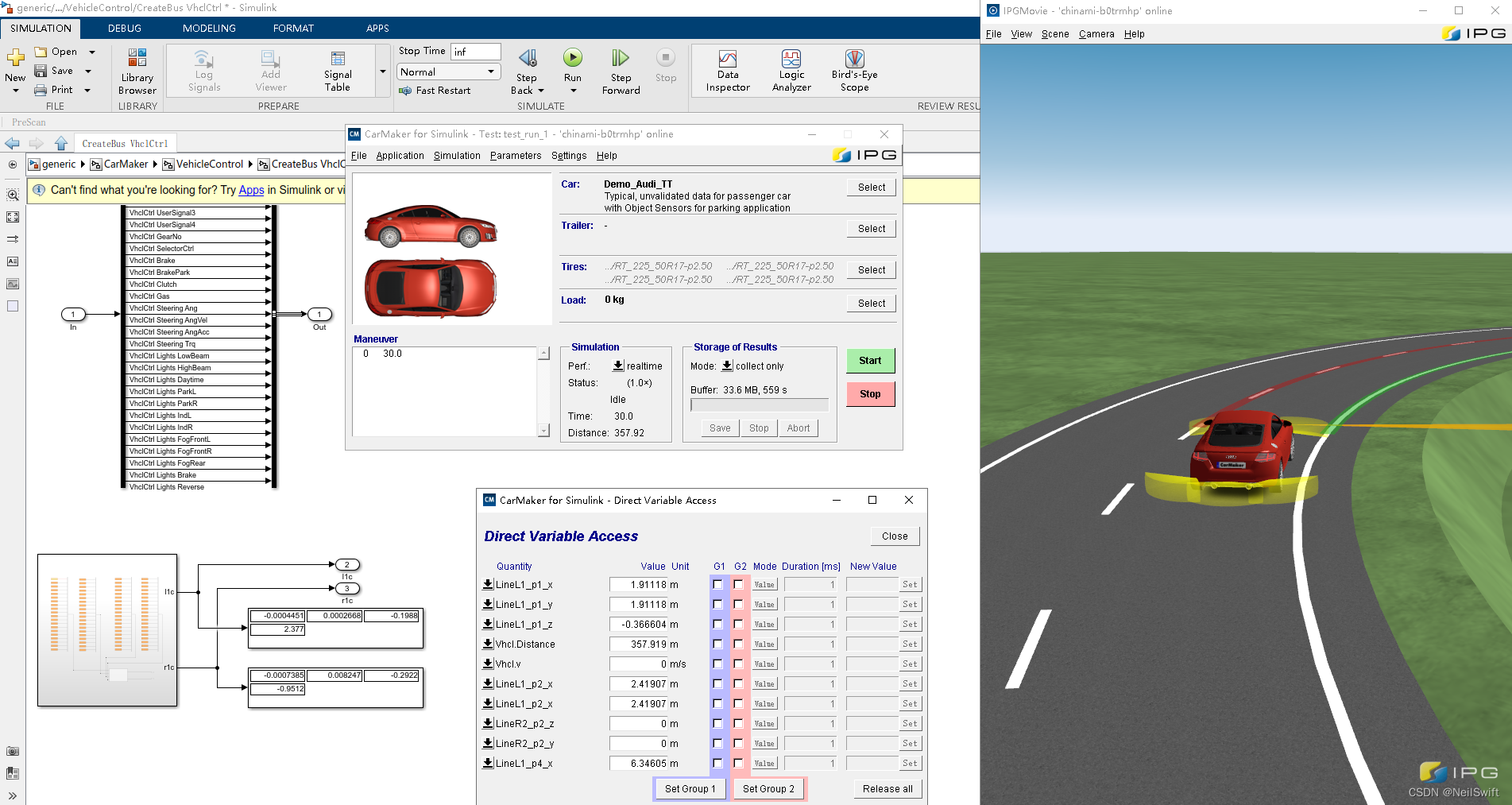This screenshot has height=805, width=1512.
Task: Open the Application menu in CarMaker
Action: click(400, 156)
